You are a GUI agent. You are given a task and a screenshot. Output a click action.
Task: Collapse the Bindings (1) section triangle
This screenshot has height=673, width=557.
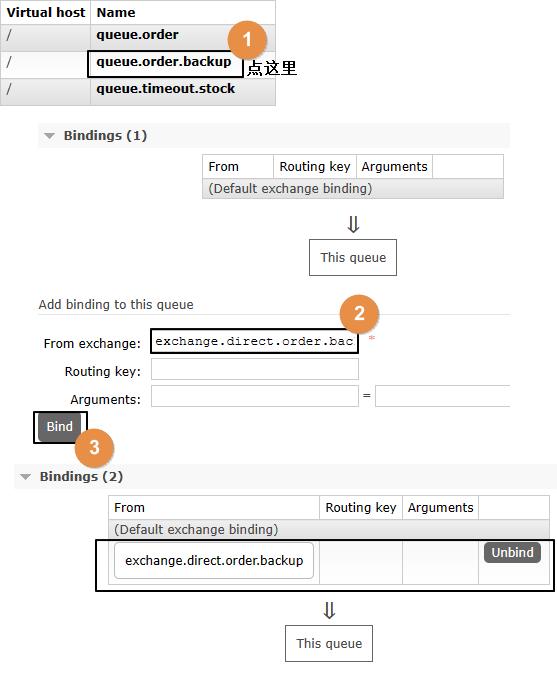click(x=49, y=136)
